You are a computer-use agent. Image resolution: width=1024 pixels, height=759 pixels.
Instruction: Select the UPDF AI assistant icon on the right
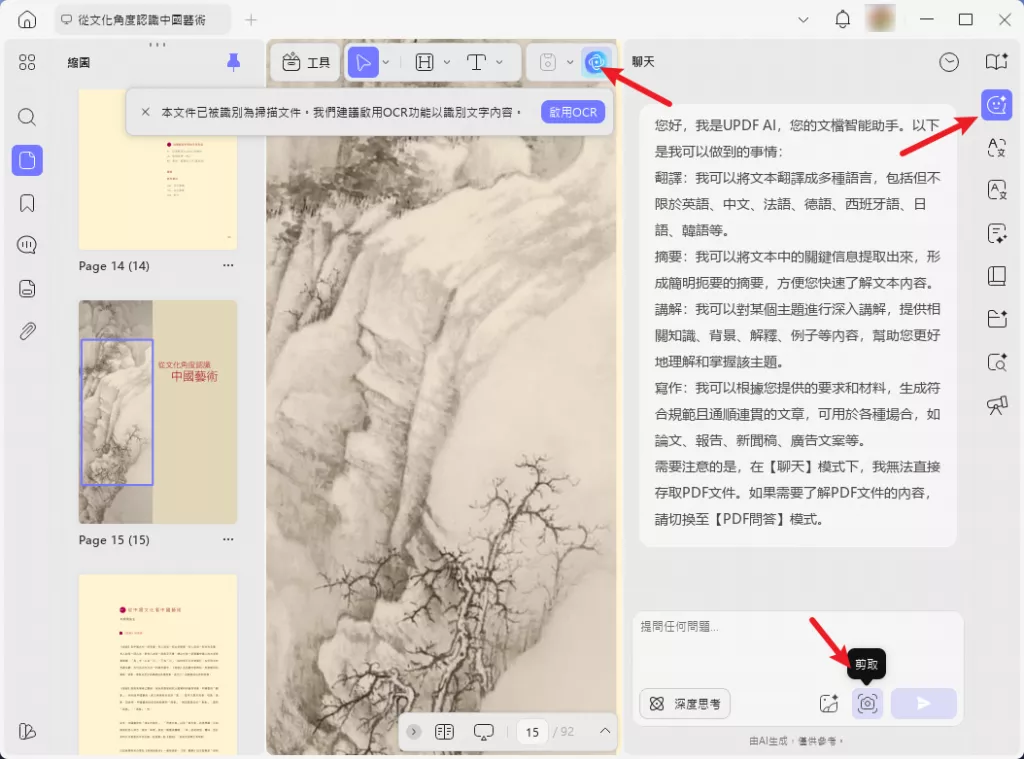(996, 104)
